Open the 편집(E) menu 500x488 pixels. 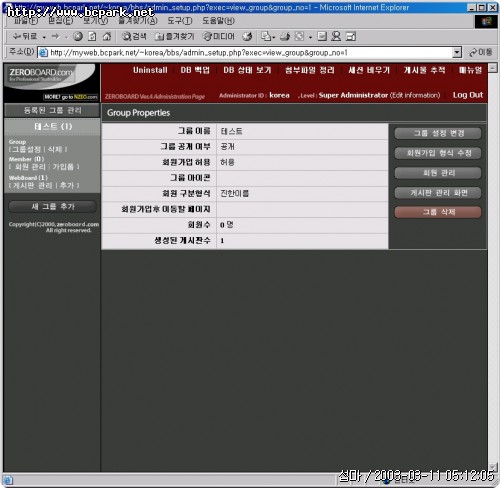click(60, 21)
